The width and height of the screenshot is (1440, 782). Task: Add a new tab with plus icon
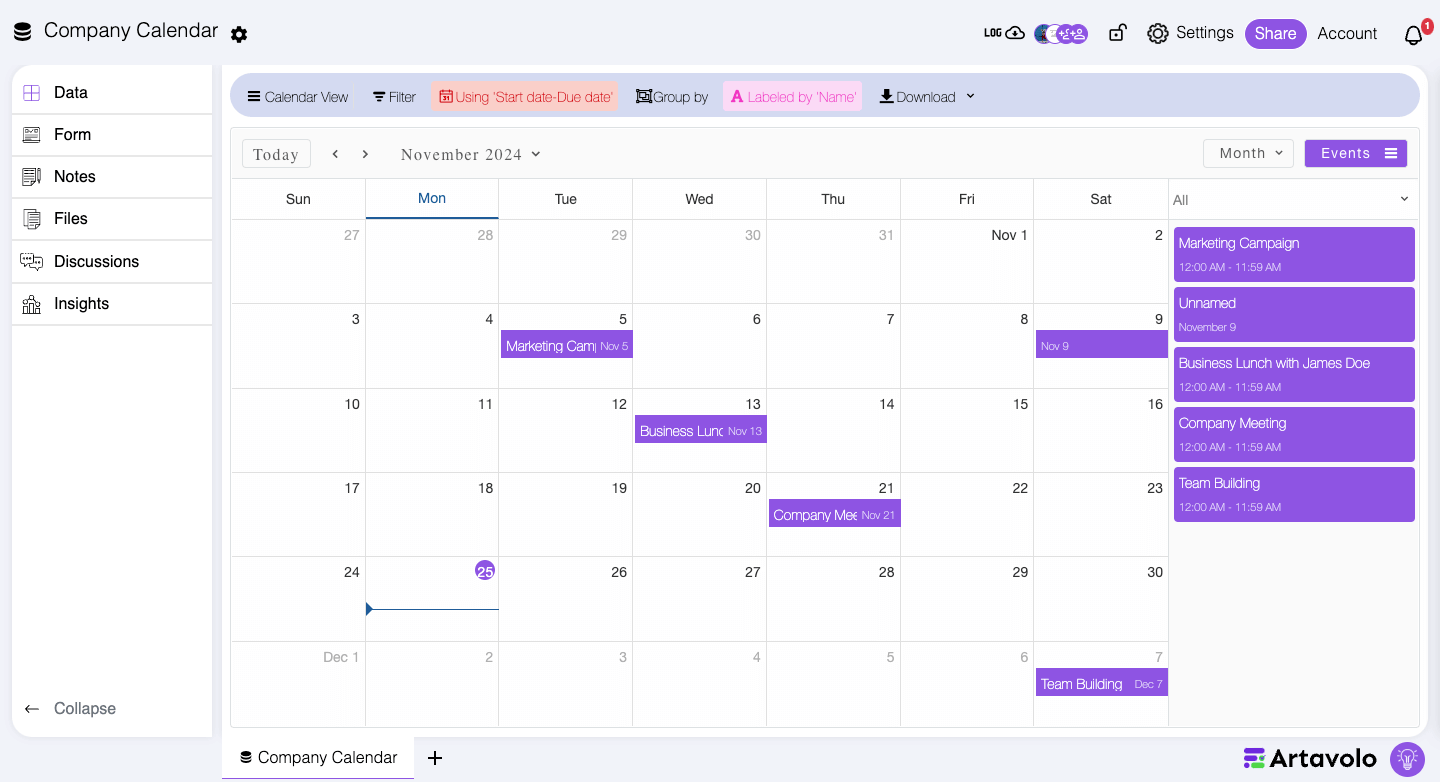435,758
